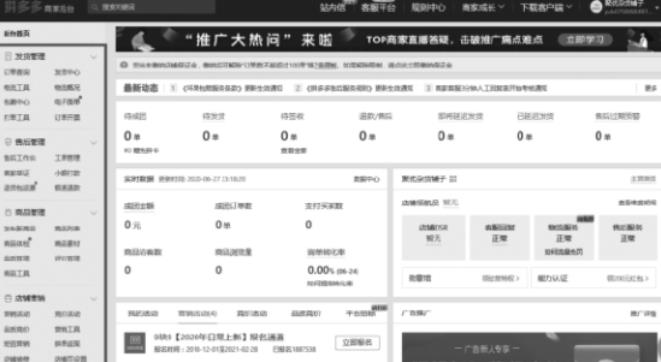Open 商品工具 in the sidebar
The image size is (661, 362).
tap(17, 274)
